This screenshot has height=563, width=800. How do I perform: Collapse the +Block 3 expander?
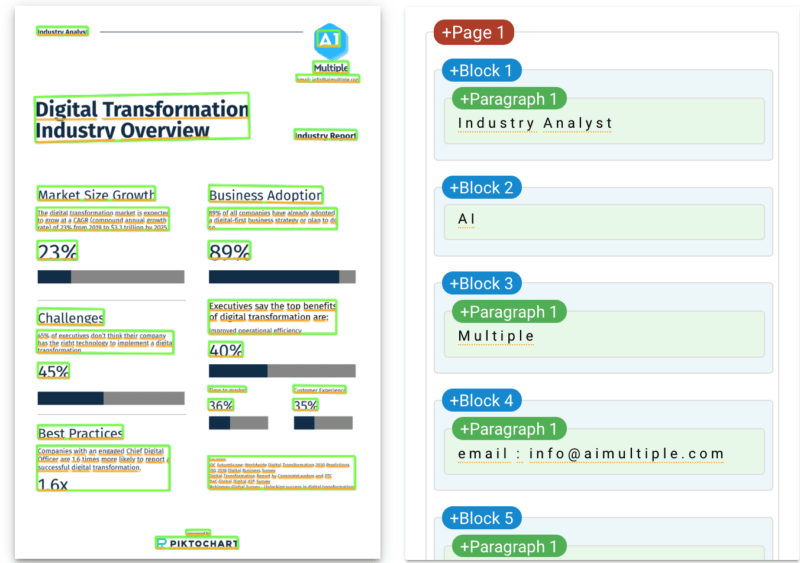pyautogui.click(x=481, y=283)
